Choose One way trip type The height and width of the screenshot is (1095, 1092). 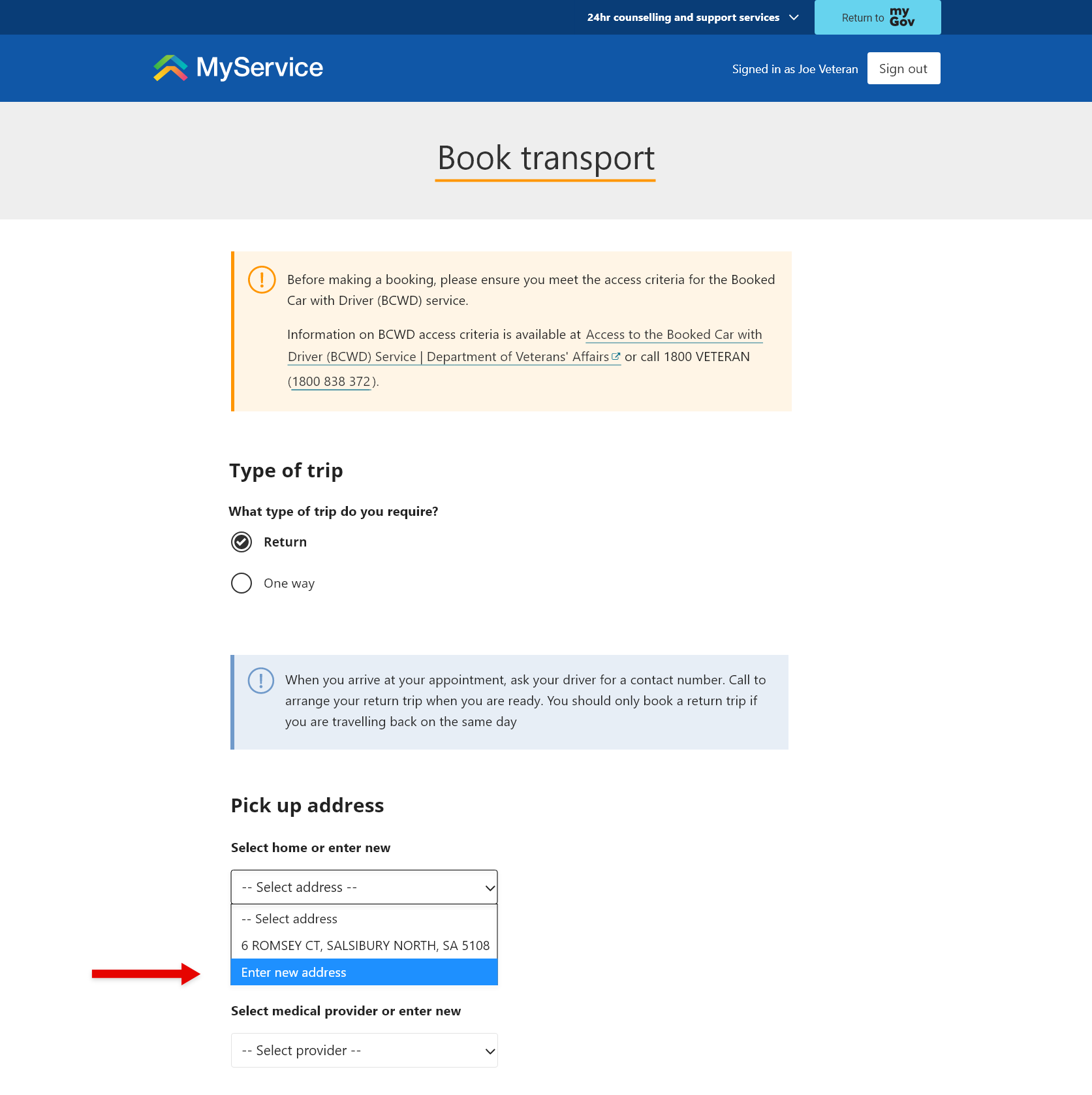(x=241, y=583)
